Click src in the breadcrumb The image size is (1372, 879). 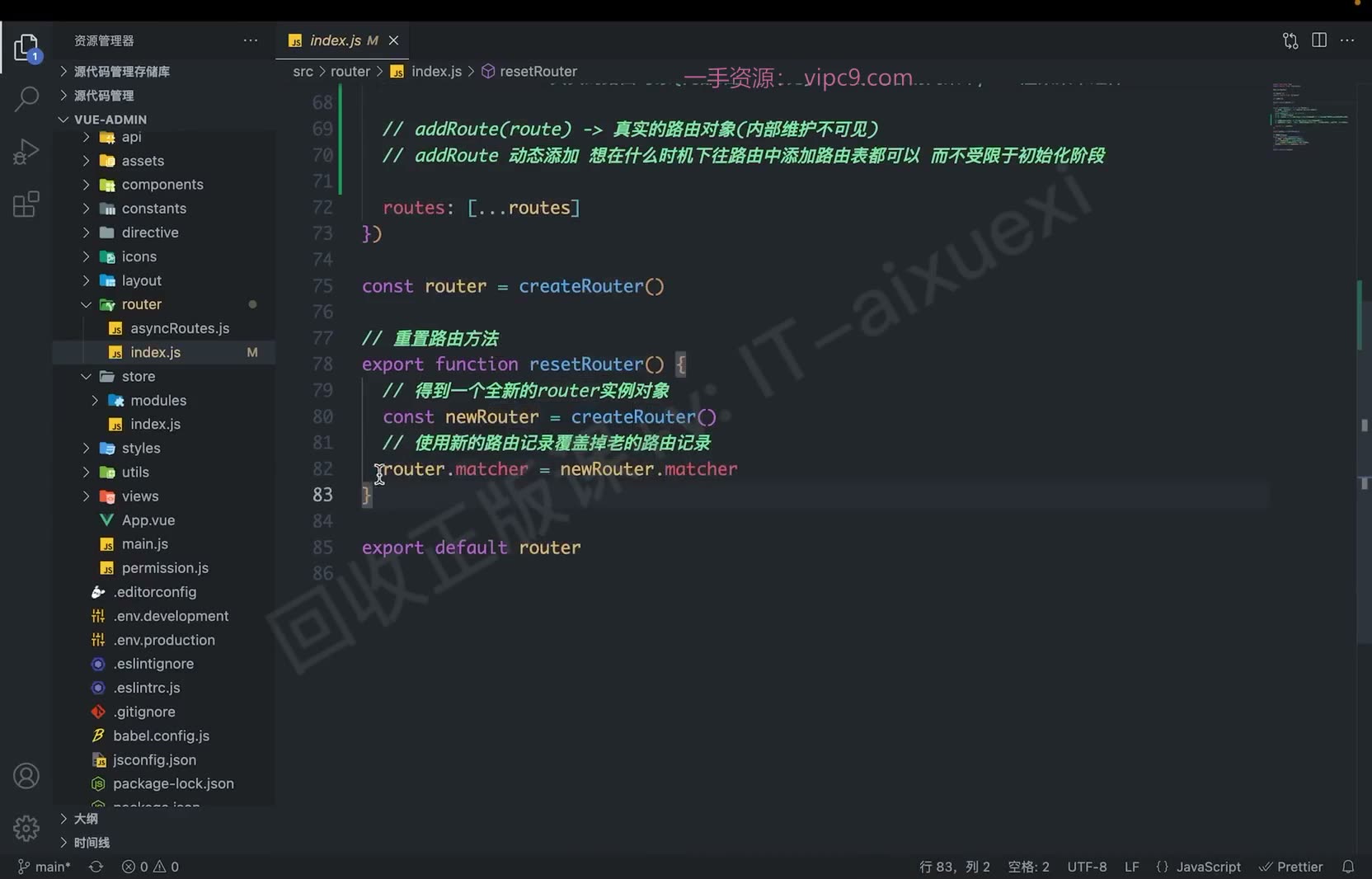(303, 72)
